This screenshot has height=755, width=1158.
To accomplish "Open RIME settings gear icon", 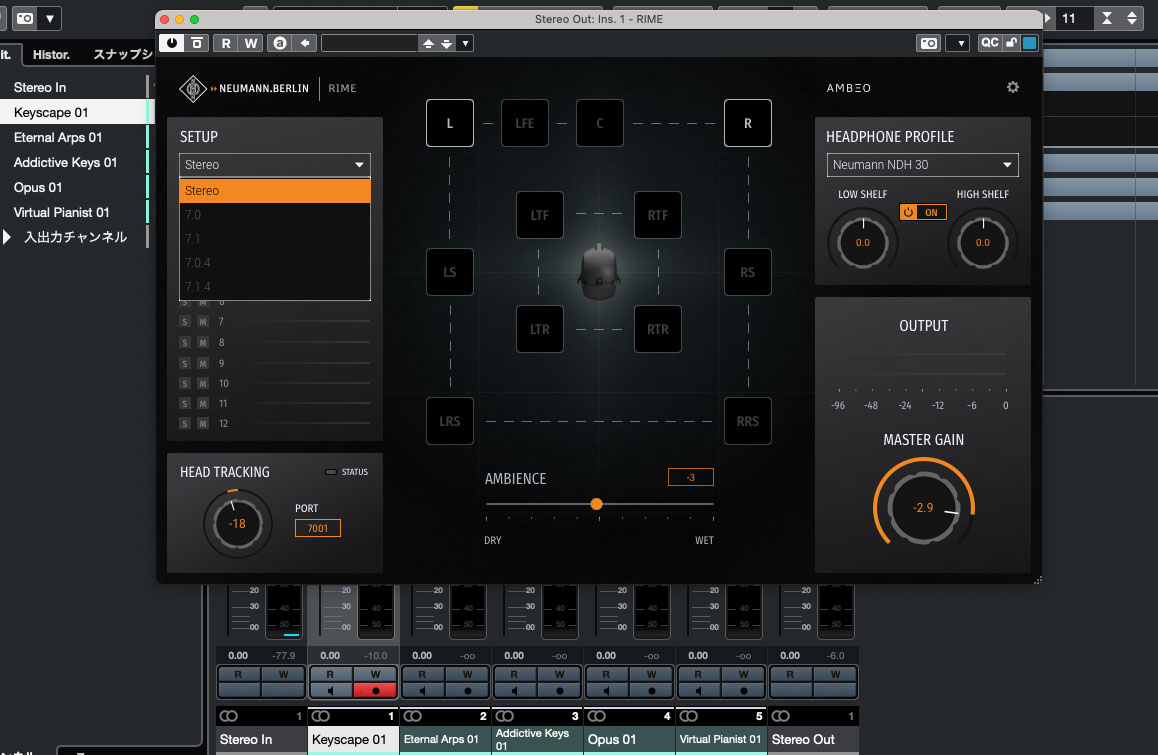I will tap(1012, 88).
